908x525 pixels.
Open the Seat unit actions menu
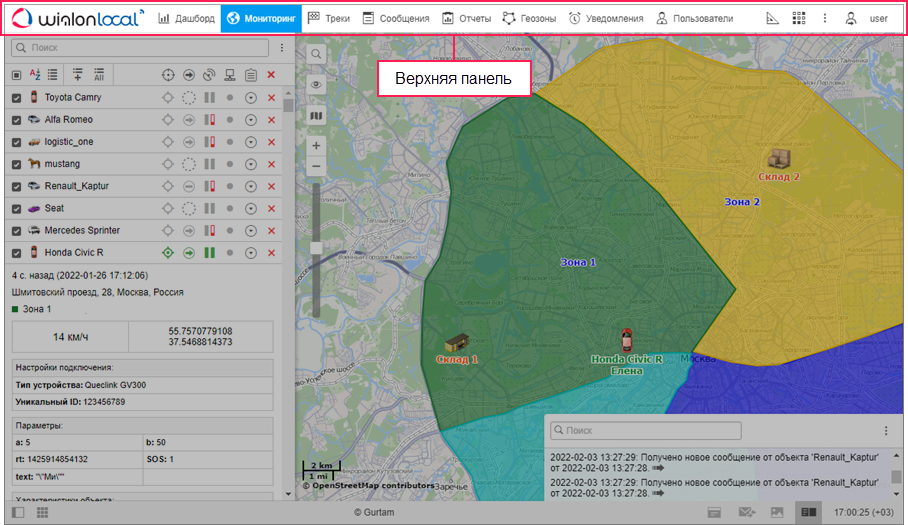coord(251,208)
